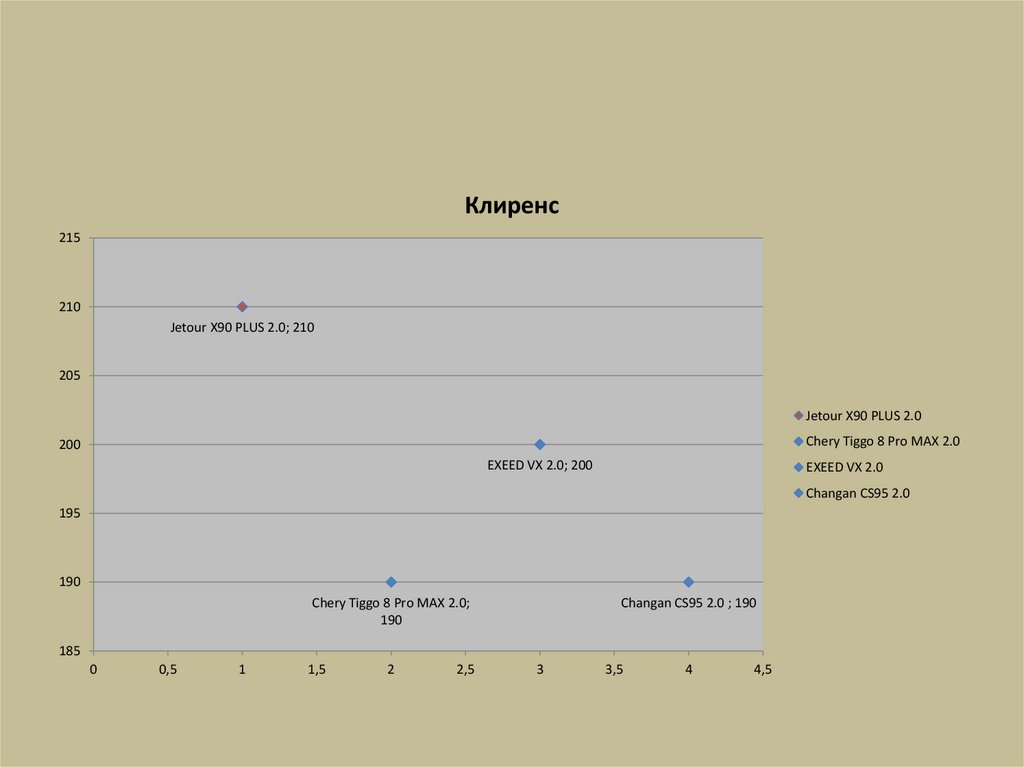Image resolution: width=1024 pixels, height=767 pixels.
Task: Select the EXEED VX 2.0 diamond marker
Action: coord(539,444)
